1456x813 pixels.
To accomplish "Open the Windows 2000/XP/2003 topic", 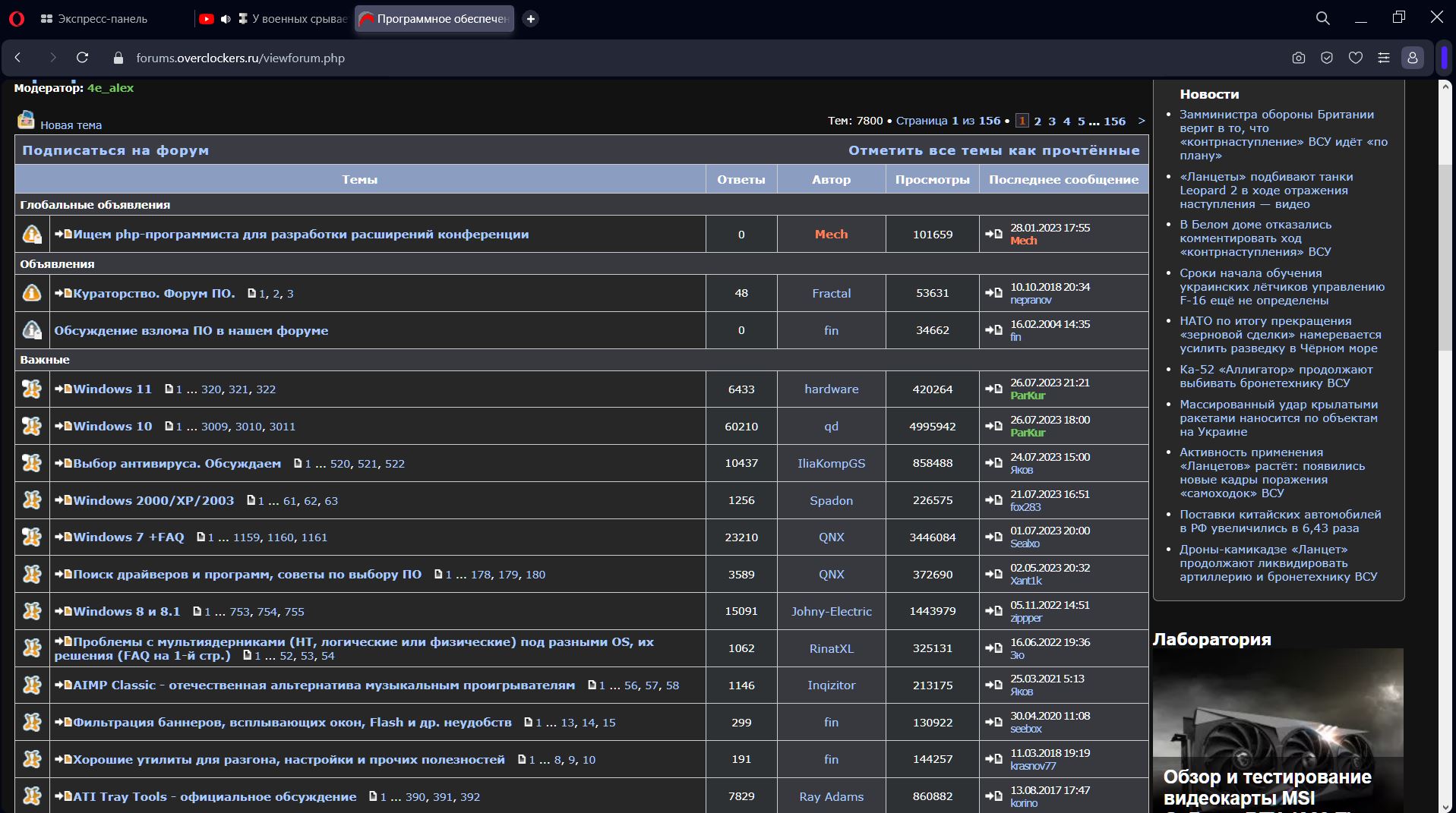I will (153, 501).
